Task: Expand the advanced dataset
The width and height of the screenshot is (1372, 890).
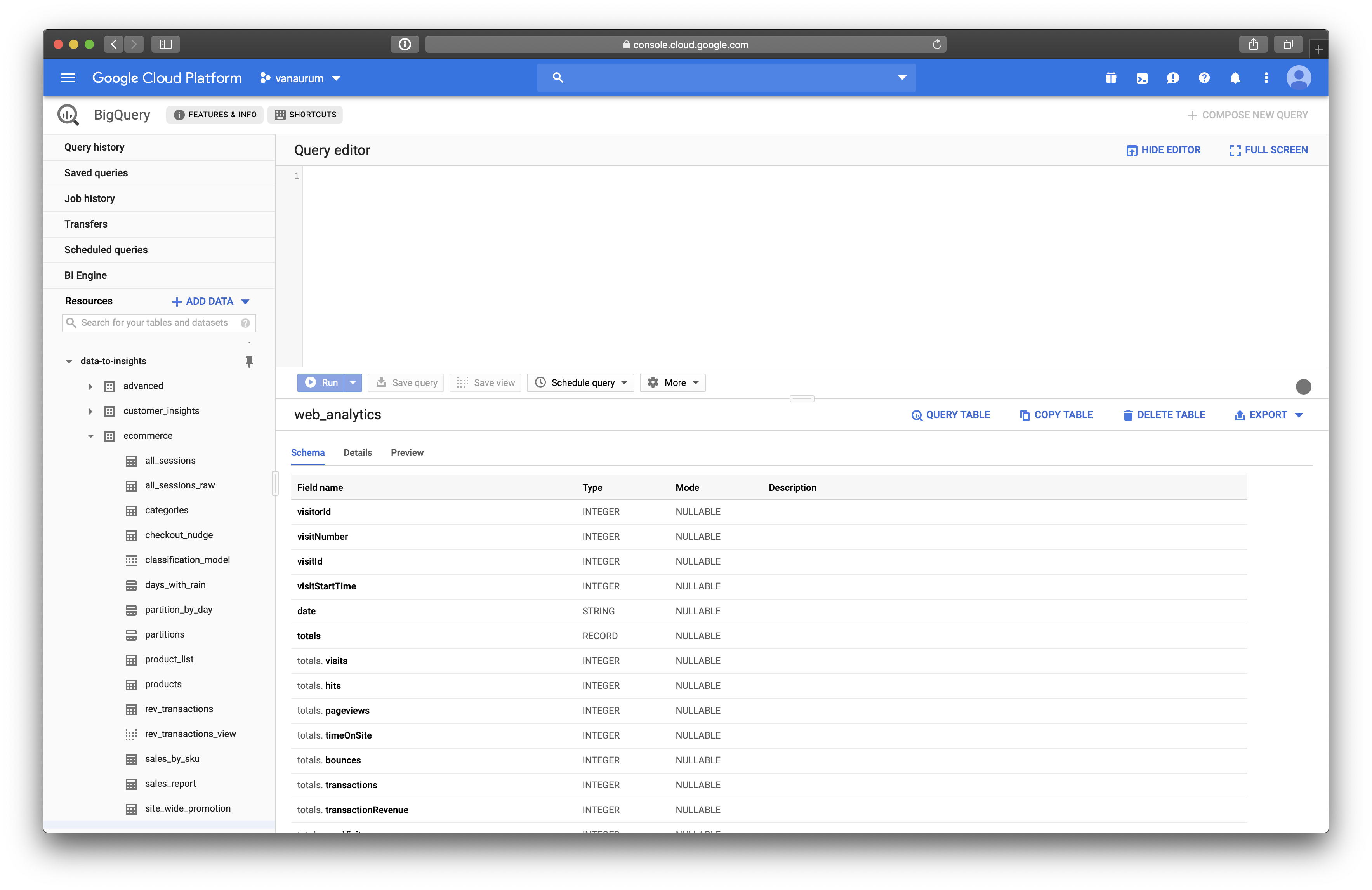Action: click(x=90, y=386)
